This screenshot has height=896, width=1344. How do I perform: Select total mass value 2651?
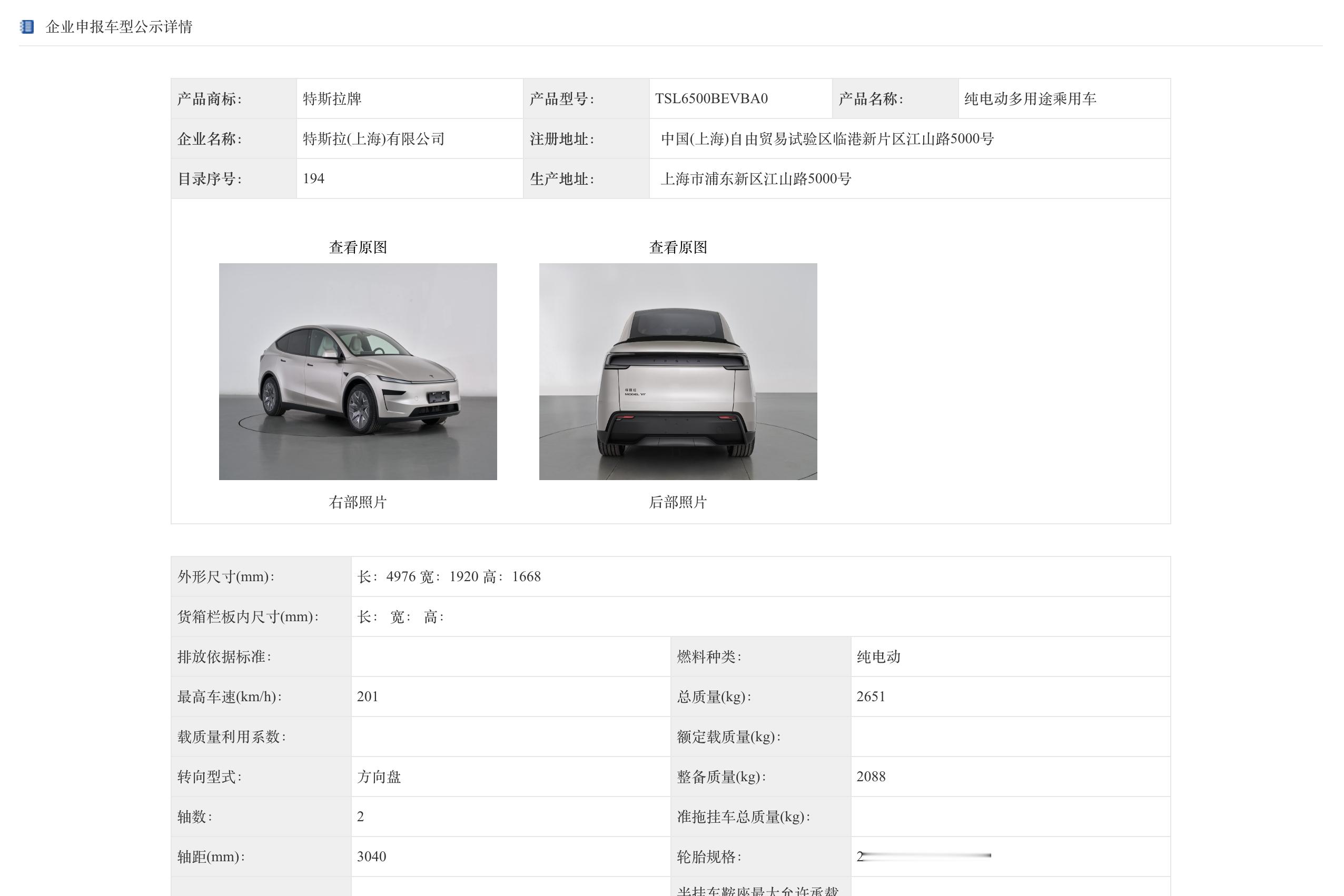tap(871, 696)
